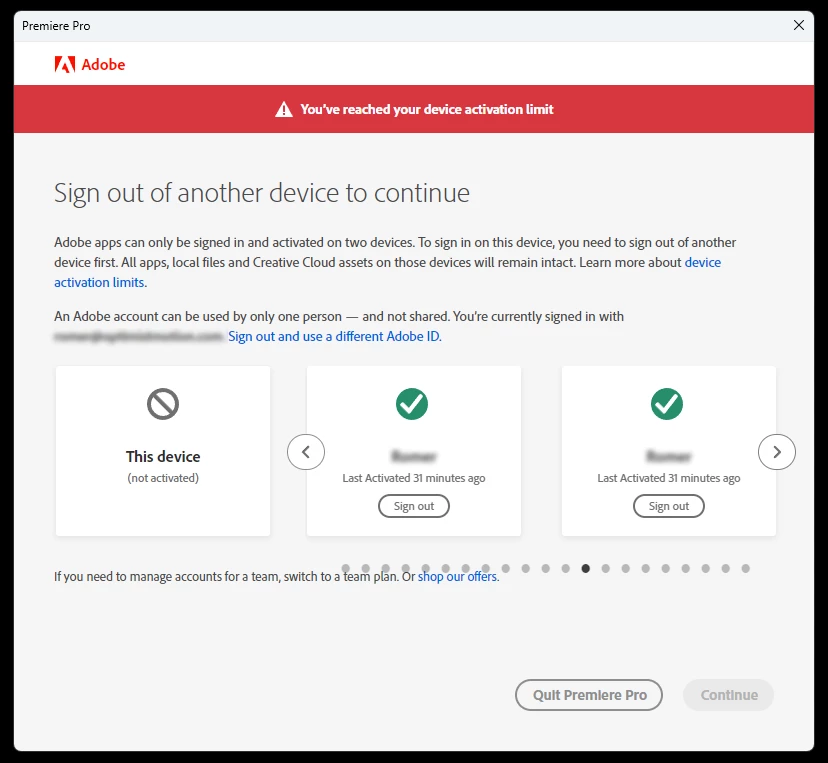Click the (not activated) status text
This screenshot has width=828, height=763.
pos(163,478)
